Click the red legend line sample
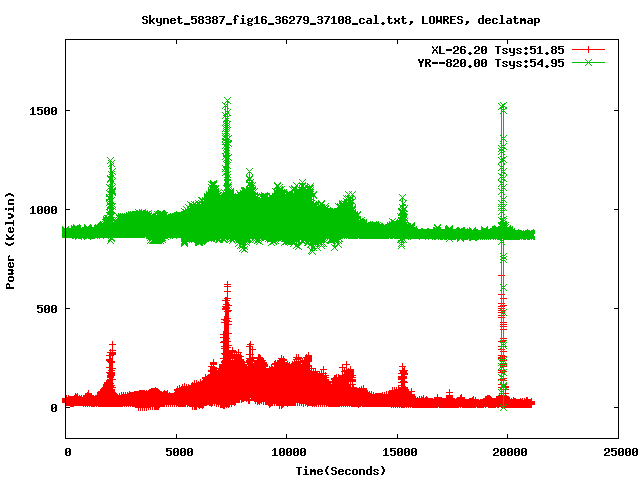Screen dimensions: 640x480 (588, 50)
